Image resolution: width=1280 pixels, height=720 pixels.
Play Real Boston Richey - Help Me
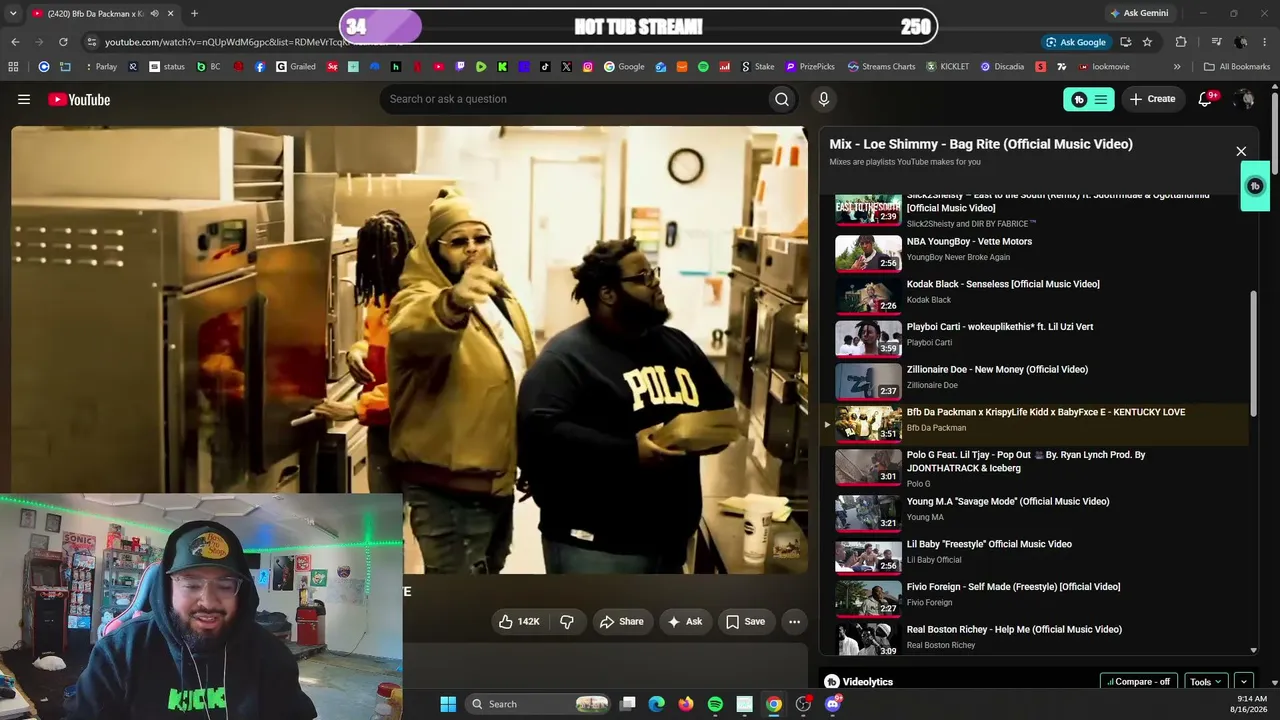1037,639
